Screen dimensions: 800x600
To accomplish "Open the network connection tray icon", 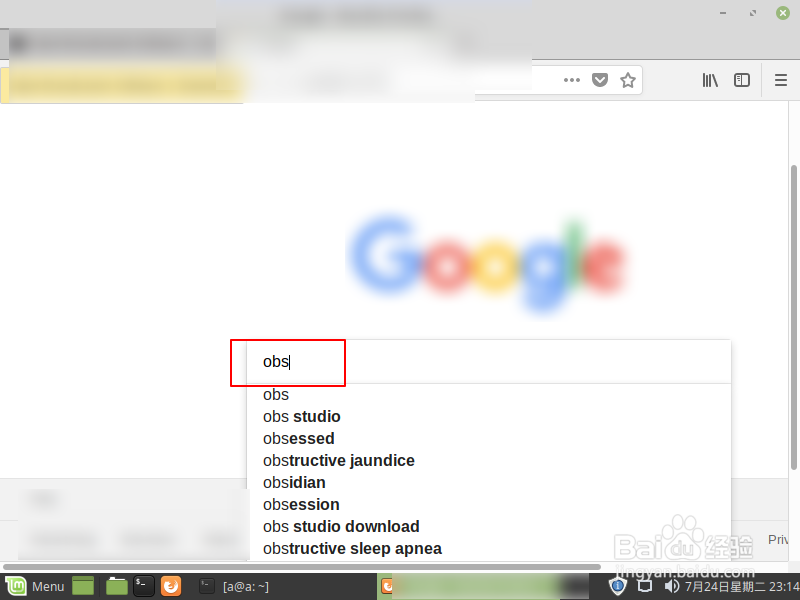I will coord(645,586).
